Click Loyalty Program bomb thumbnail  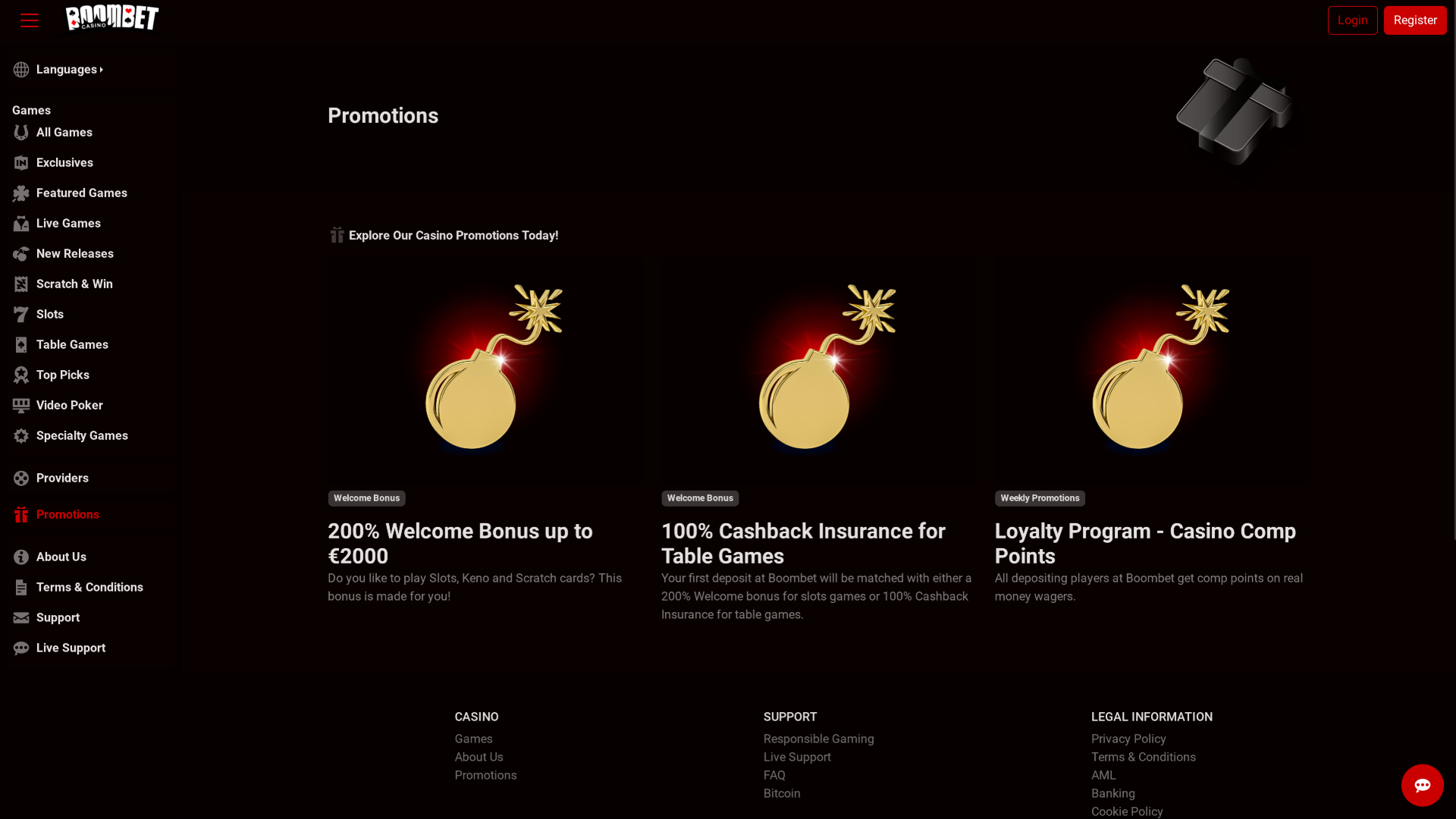pos(1152,369)
